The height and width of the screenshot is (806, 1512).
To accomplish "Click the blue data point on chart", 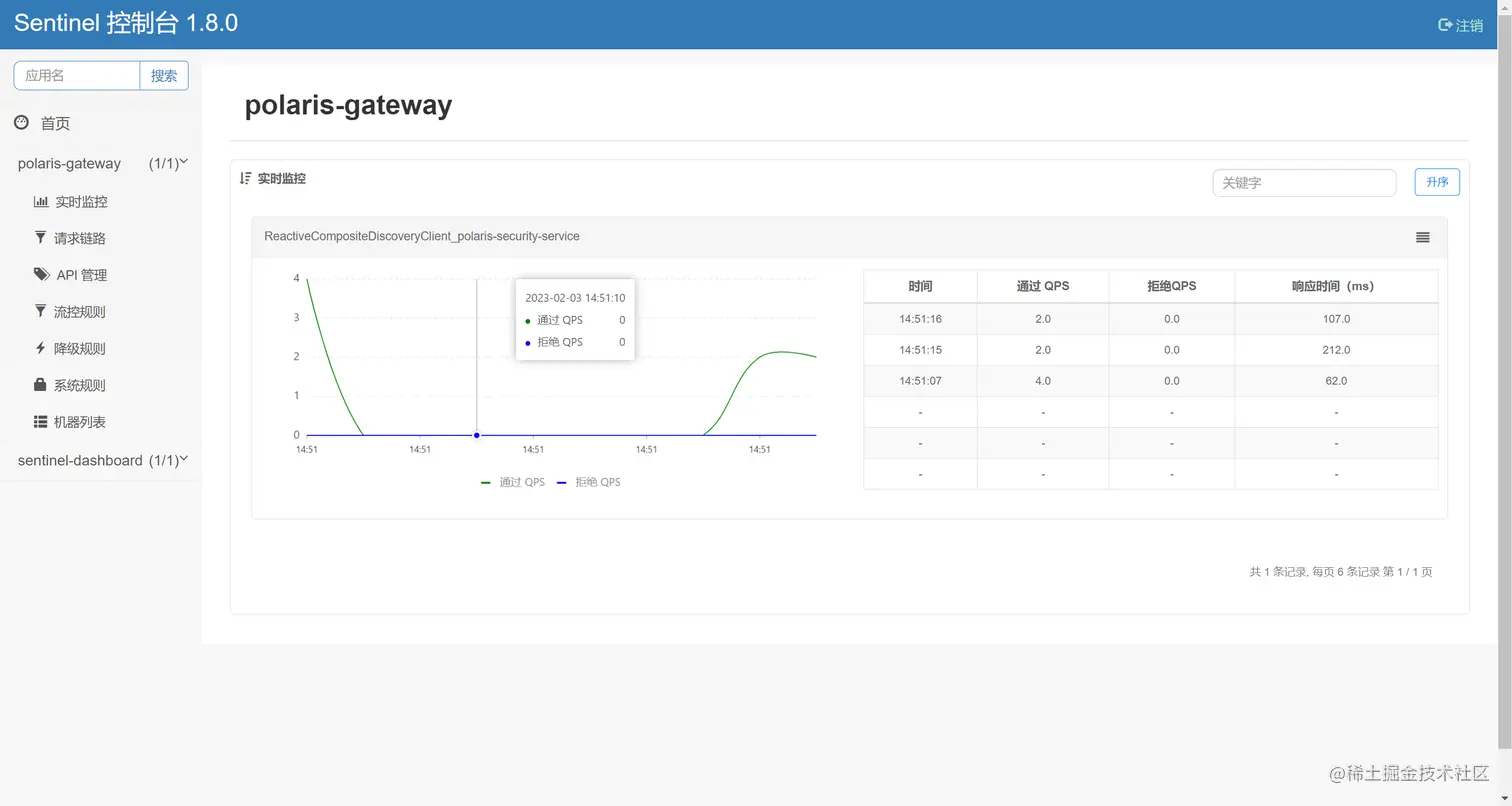I will [477, 435].
